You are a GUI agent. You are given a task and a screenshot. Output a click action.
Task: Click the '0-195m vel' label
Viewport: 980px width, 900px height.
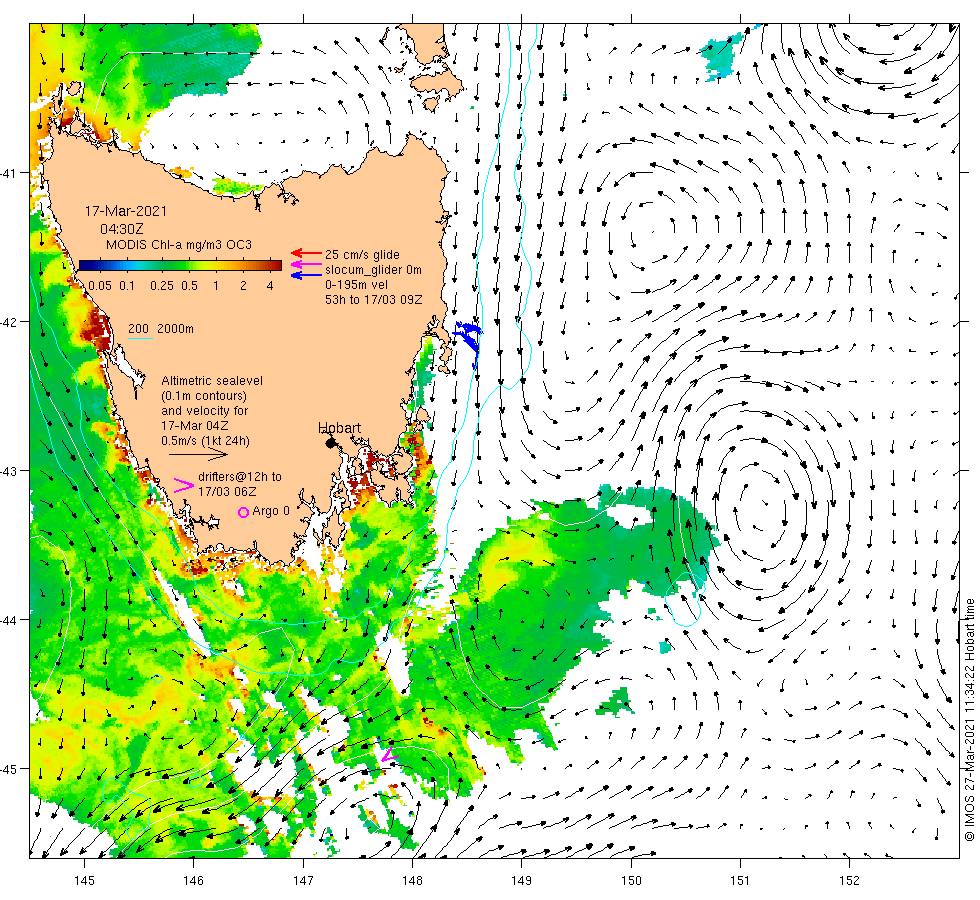click(356, 284)
